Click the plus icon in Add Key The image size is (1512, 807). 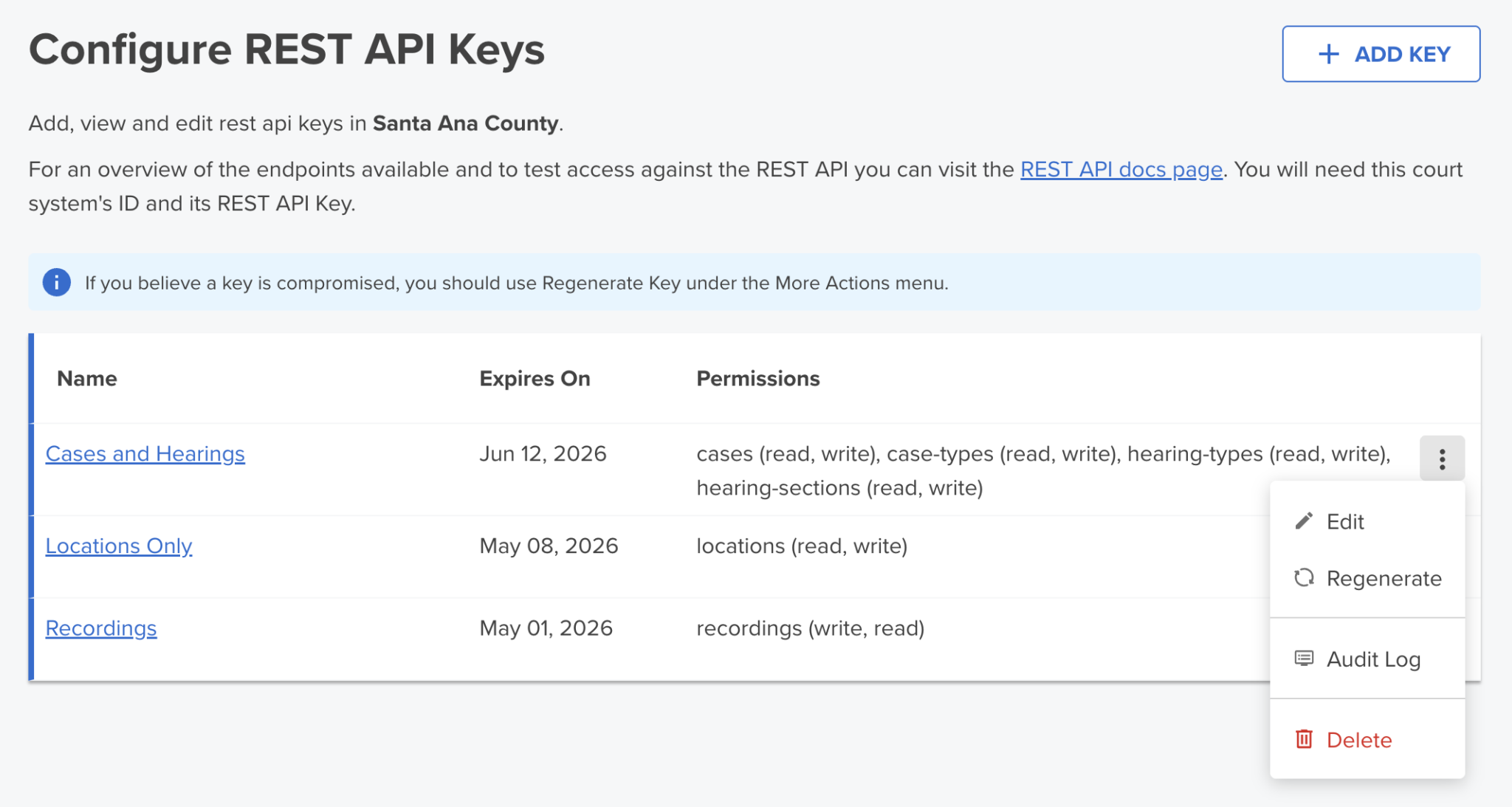1328,54
